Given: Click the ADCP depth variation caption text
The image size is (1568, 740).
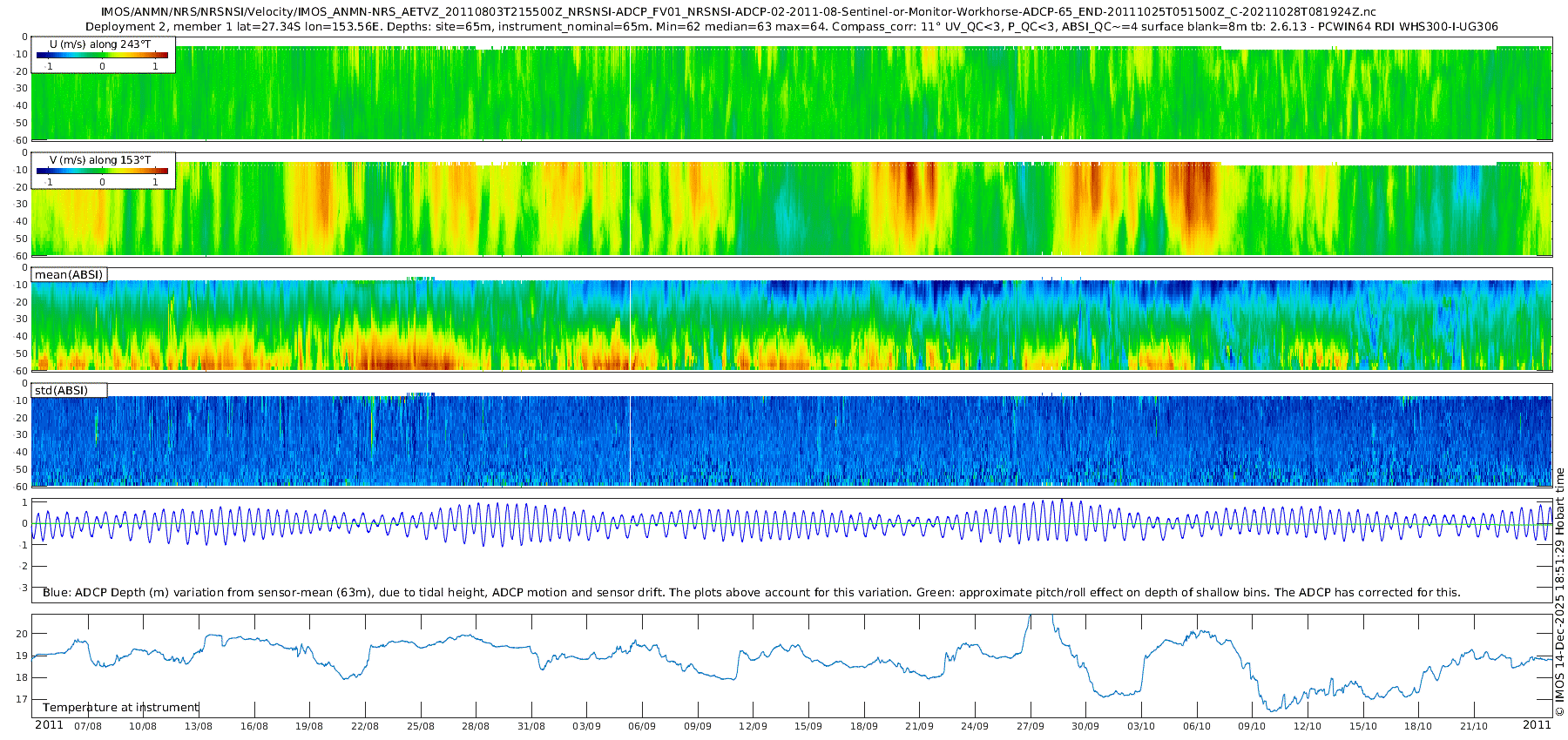Looking at the screenshot, I should [751, 593].
